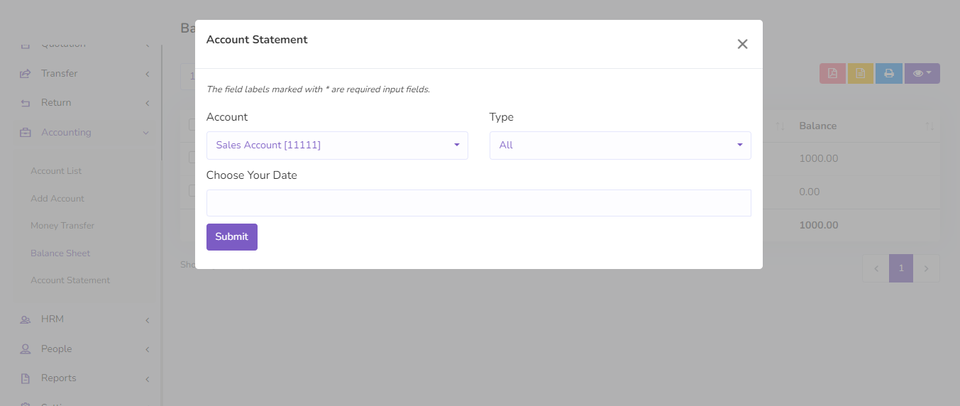The height and width of the screenshot is (406, 960).
Task: Open the Account dropdown showing Sales Account
Action: pos(337,145)
